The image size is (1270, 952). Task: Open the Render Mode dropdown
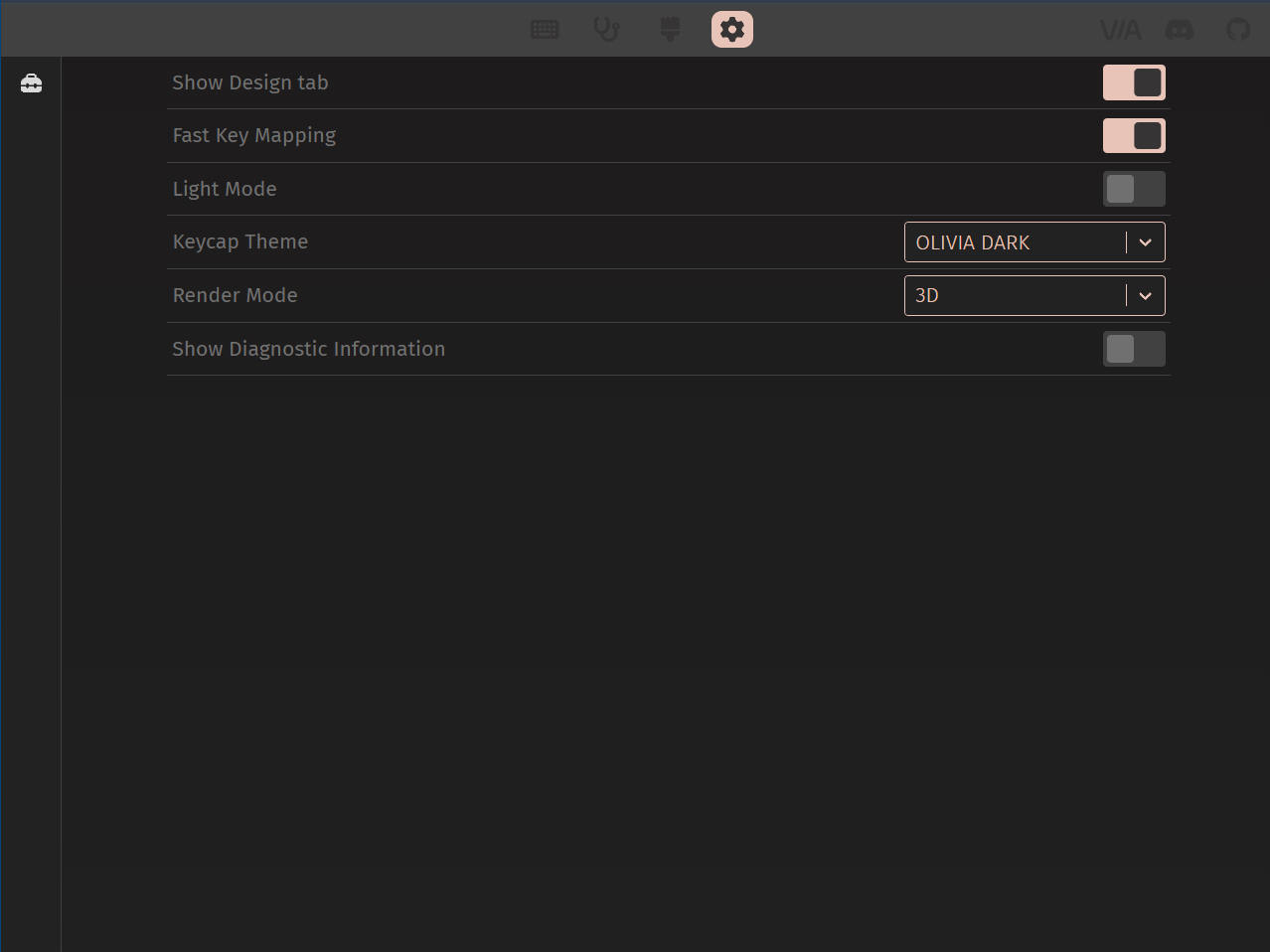[x=1034, y=295]
